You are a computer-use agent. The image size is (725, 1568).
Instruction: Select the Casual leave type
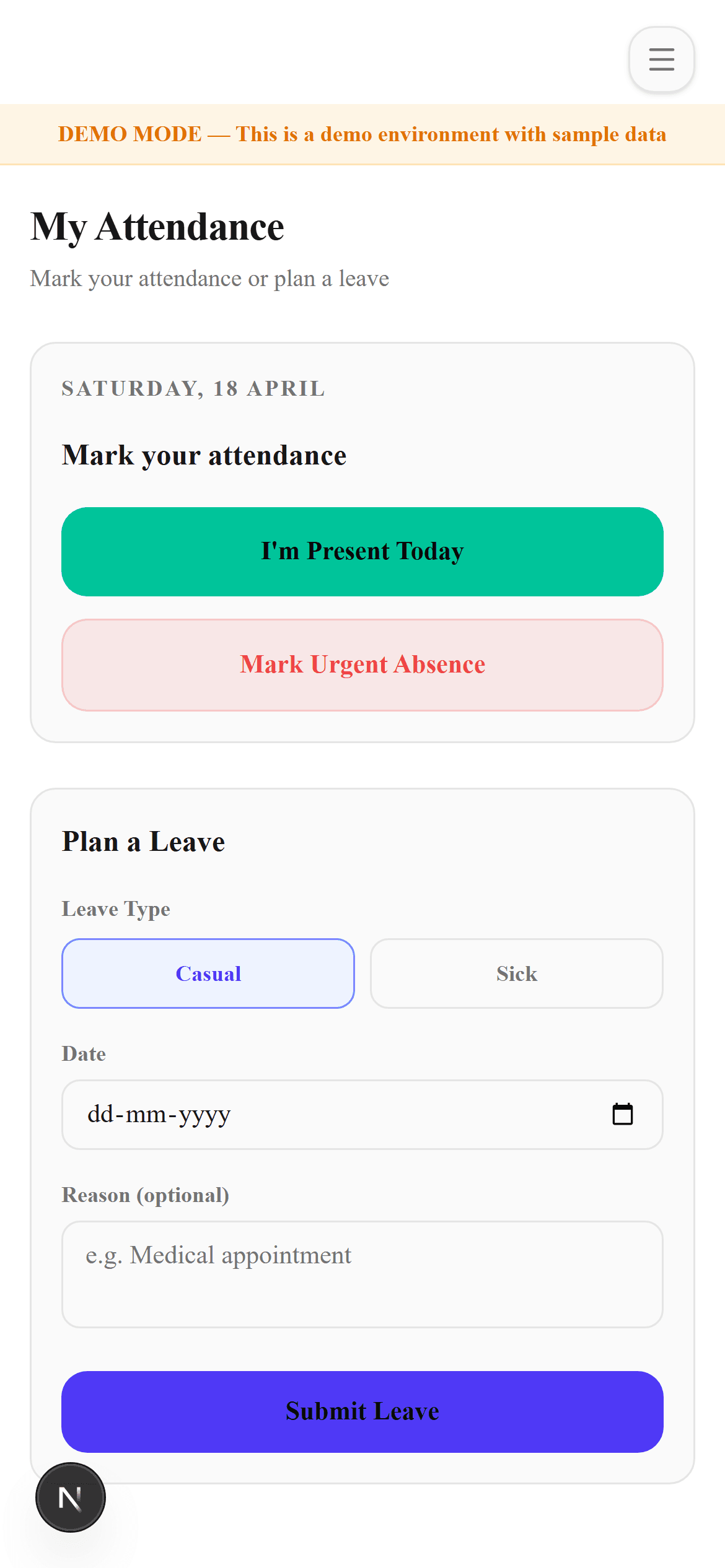click(208, 973)
